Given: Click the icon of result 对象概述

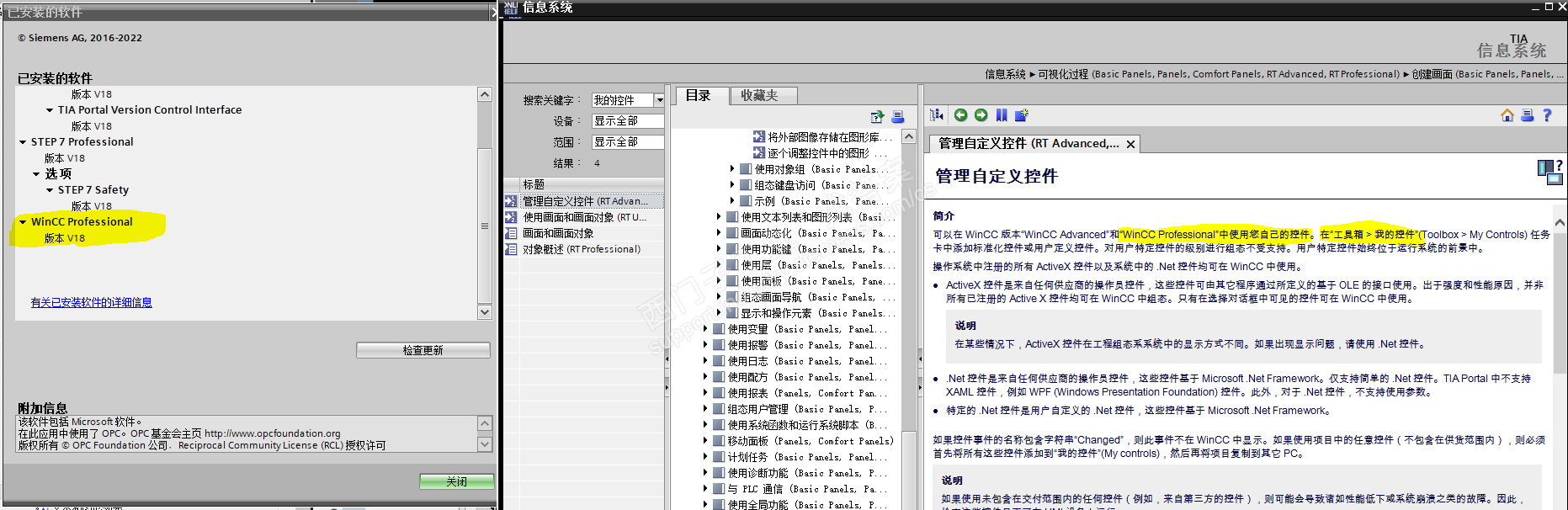Looking at the screenshot, I should pyautogui.click(x=511, y=249).
